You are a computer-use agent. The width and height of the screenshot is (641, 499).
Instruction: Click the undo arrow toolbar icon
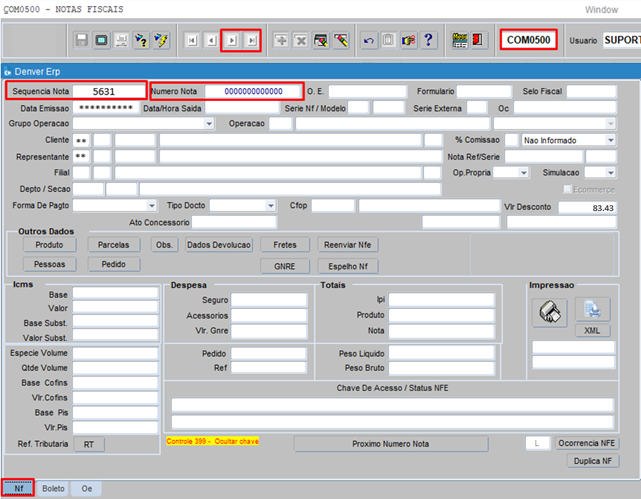[x=368, y=40]
